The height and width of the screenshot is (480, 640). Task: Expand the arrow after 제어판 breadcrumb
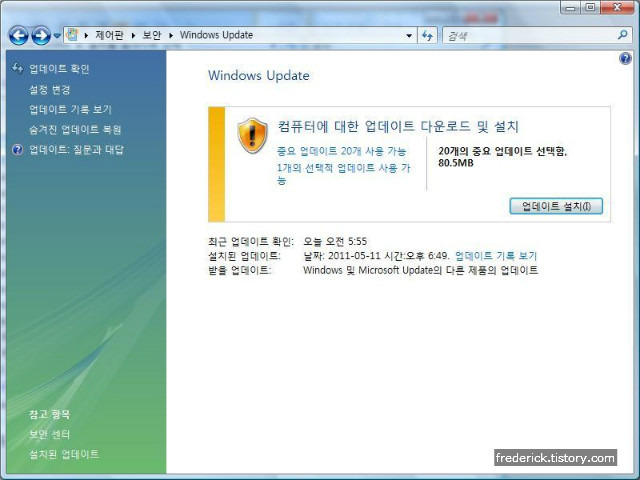pyautogui.click(x=133, y=36)
